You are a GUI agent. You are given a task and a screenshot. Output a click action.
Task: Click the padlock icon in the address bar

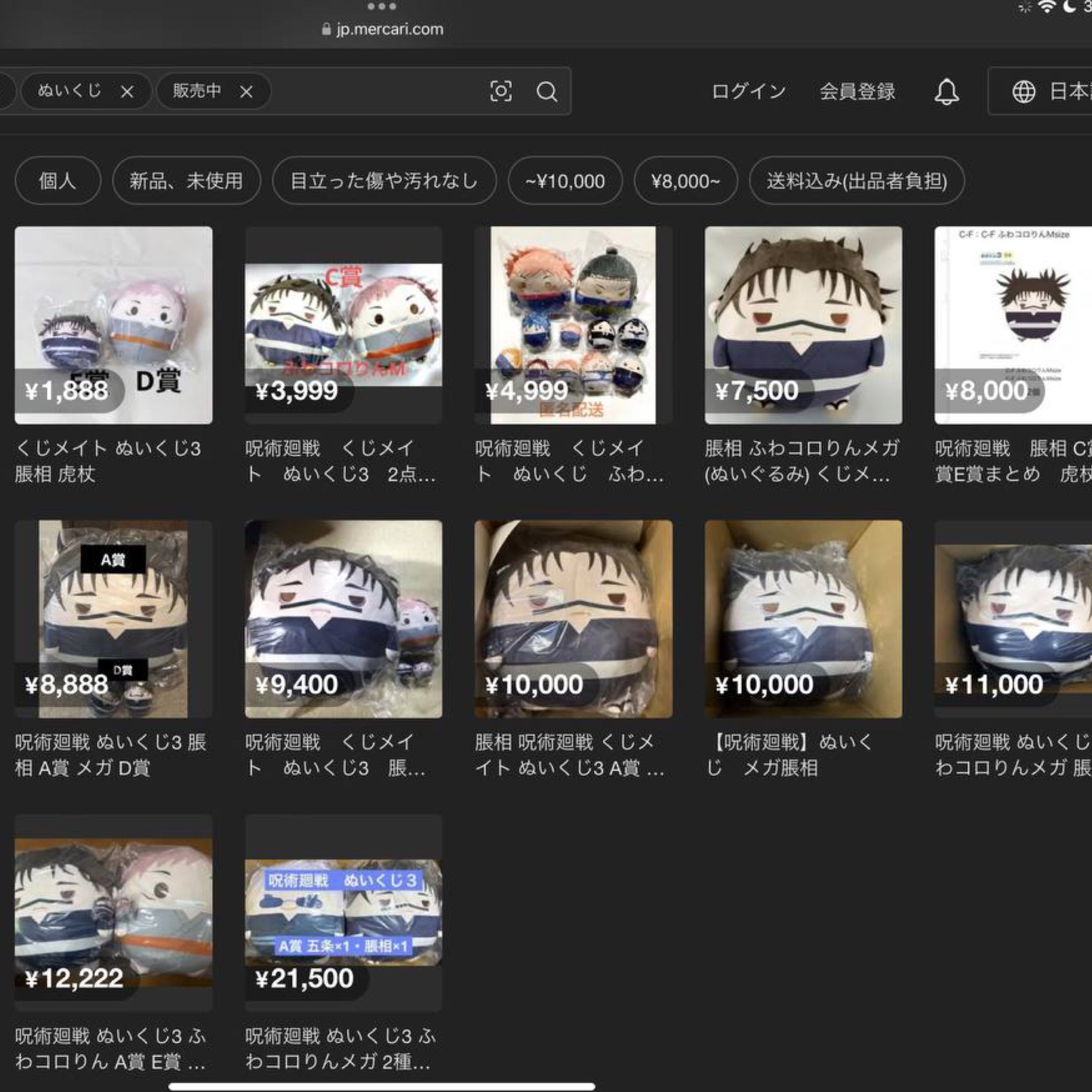327,29
